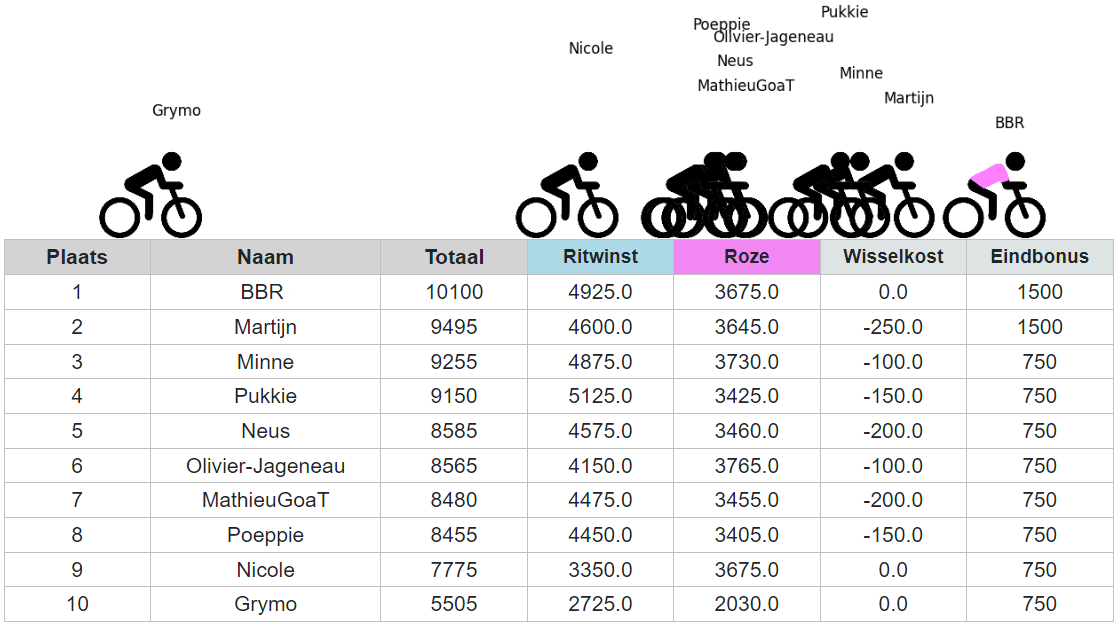Sort by the Plaats column header
Screen dimensions: 1118x625
77,257
